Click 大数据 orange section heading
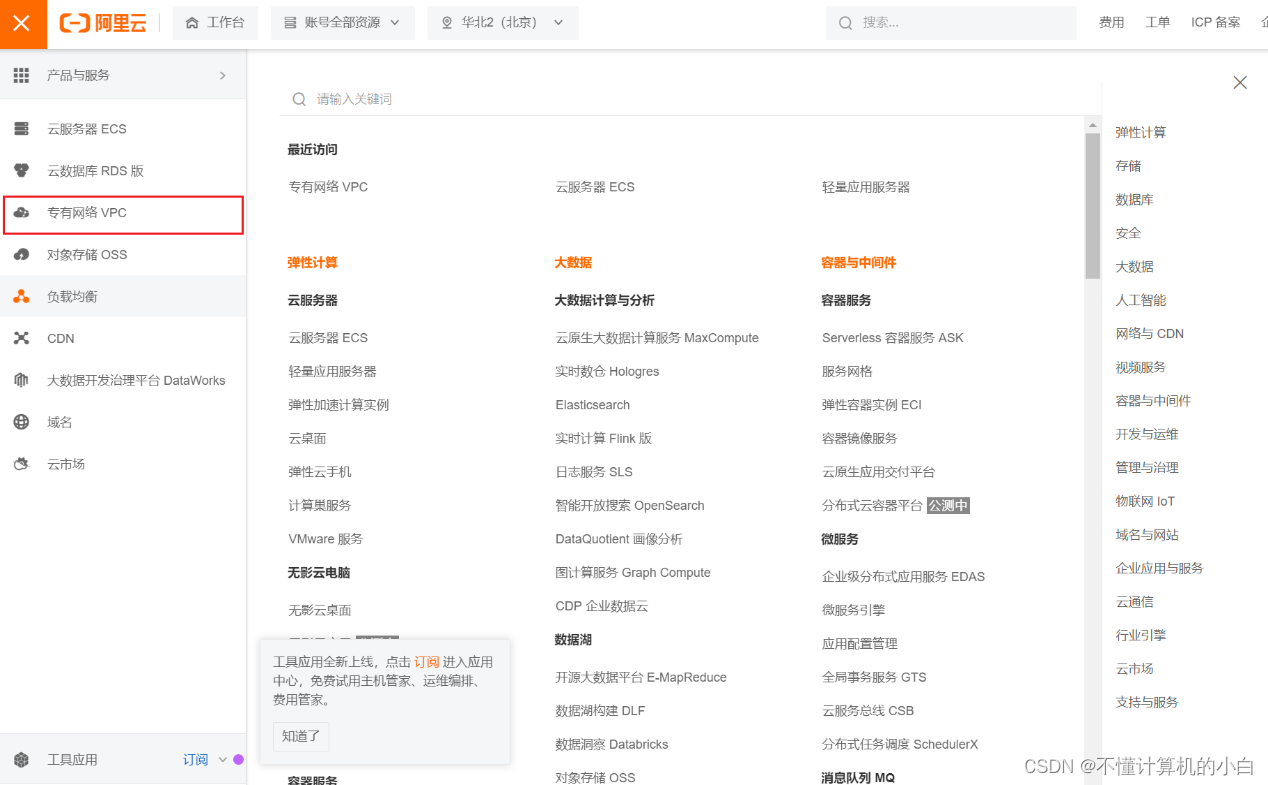Viewport: 1268px width, 785px height. 573,263
